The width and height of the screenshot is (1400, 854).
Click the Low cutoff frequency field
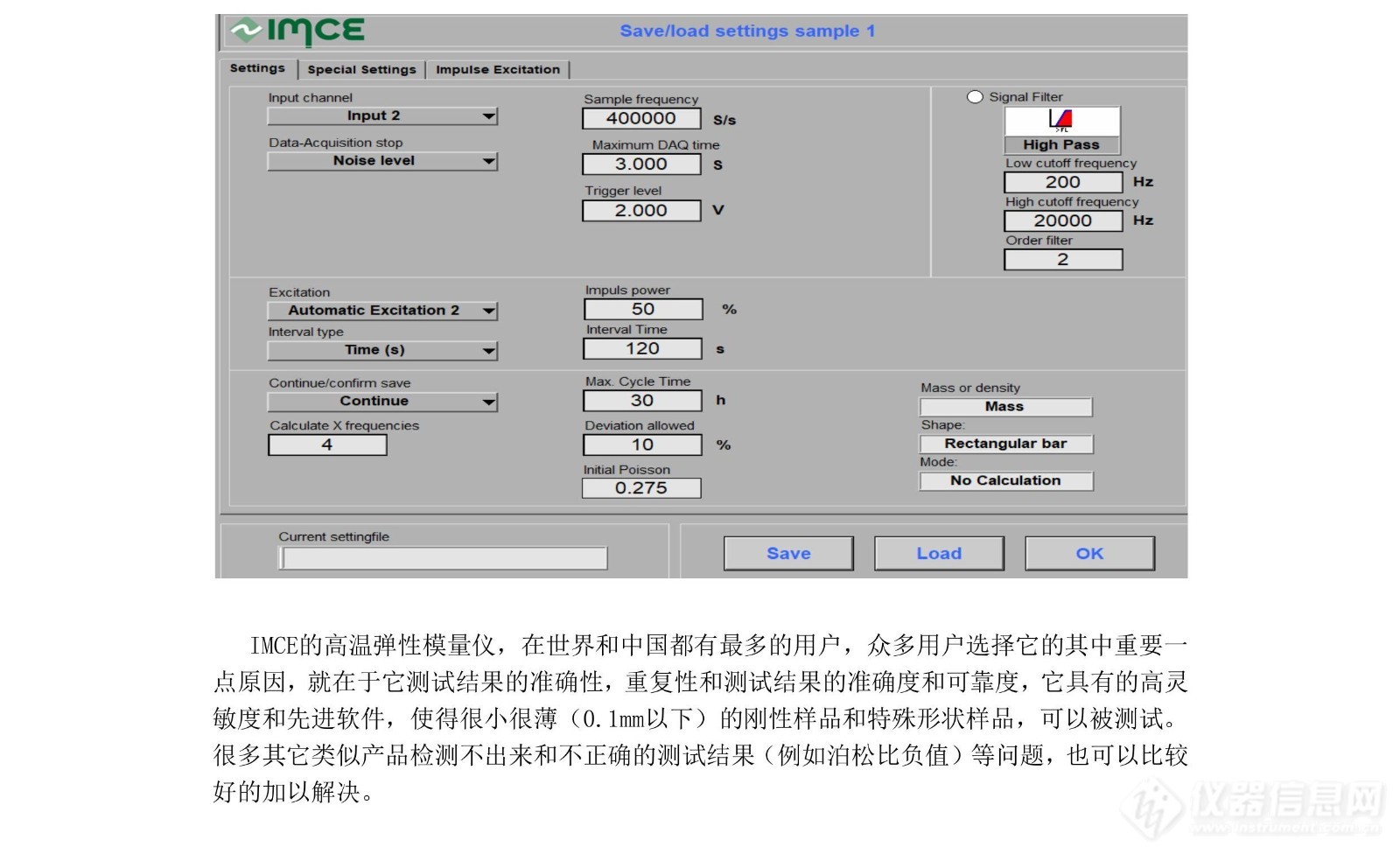1063,182
